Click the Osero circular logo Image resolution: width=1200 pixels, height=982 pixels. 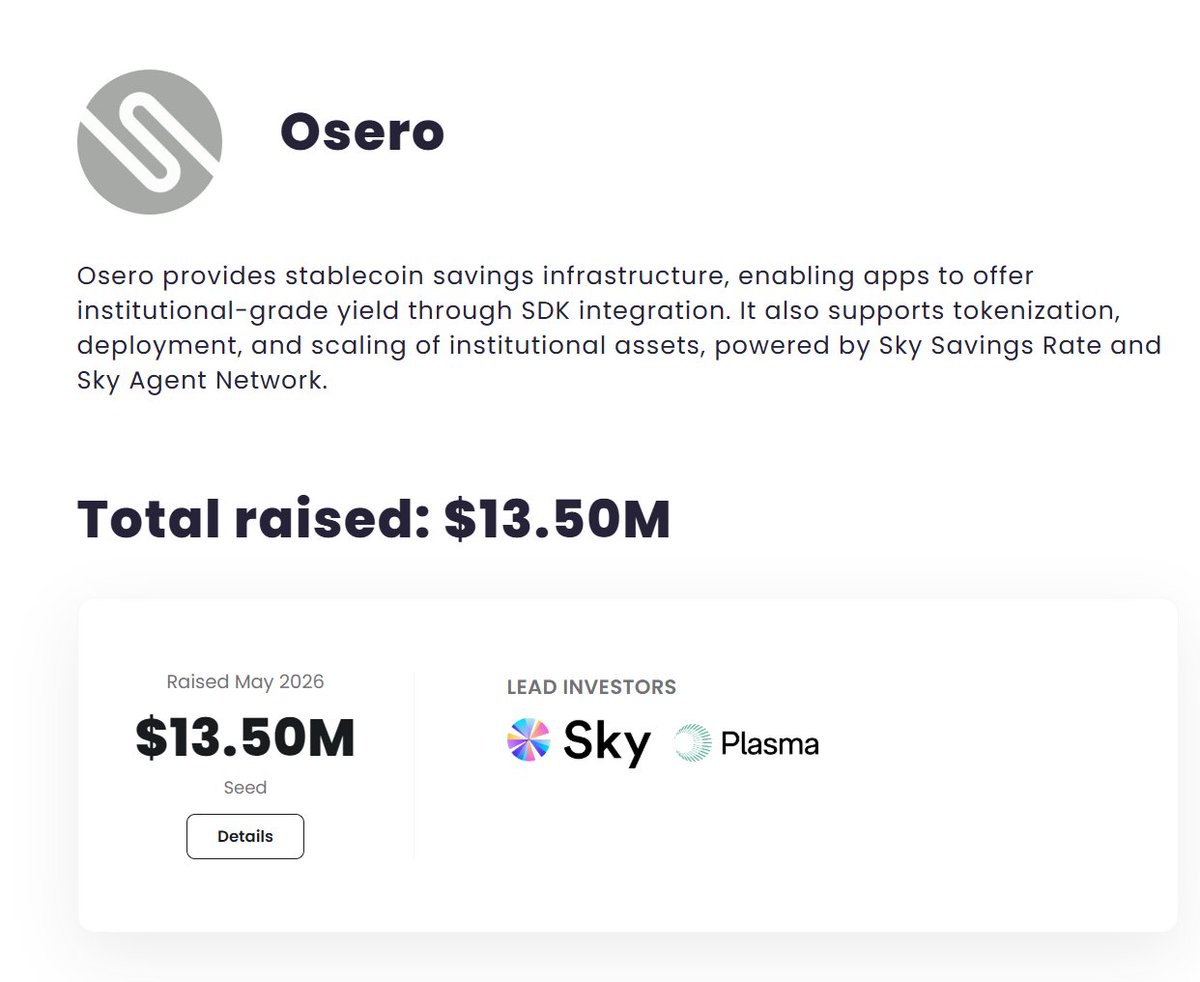pyautogui.click(x=149, y=142)
